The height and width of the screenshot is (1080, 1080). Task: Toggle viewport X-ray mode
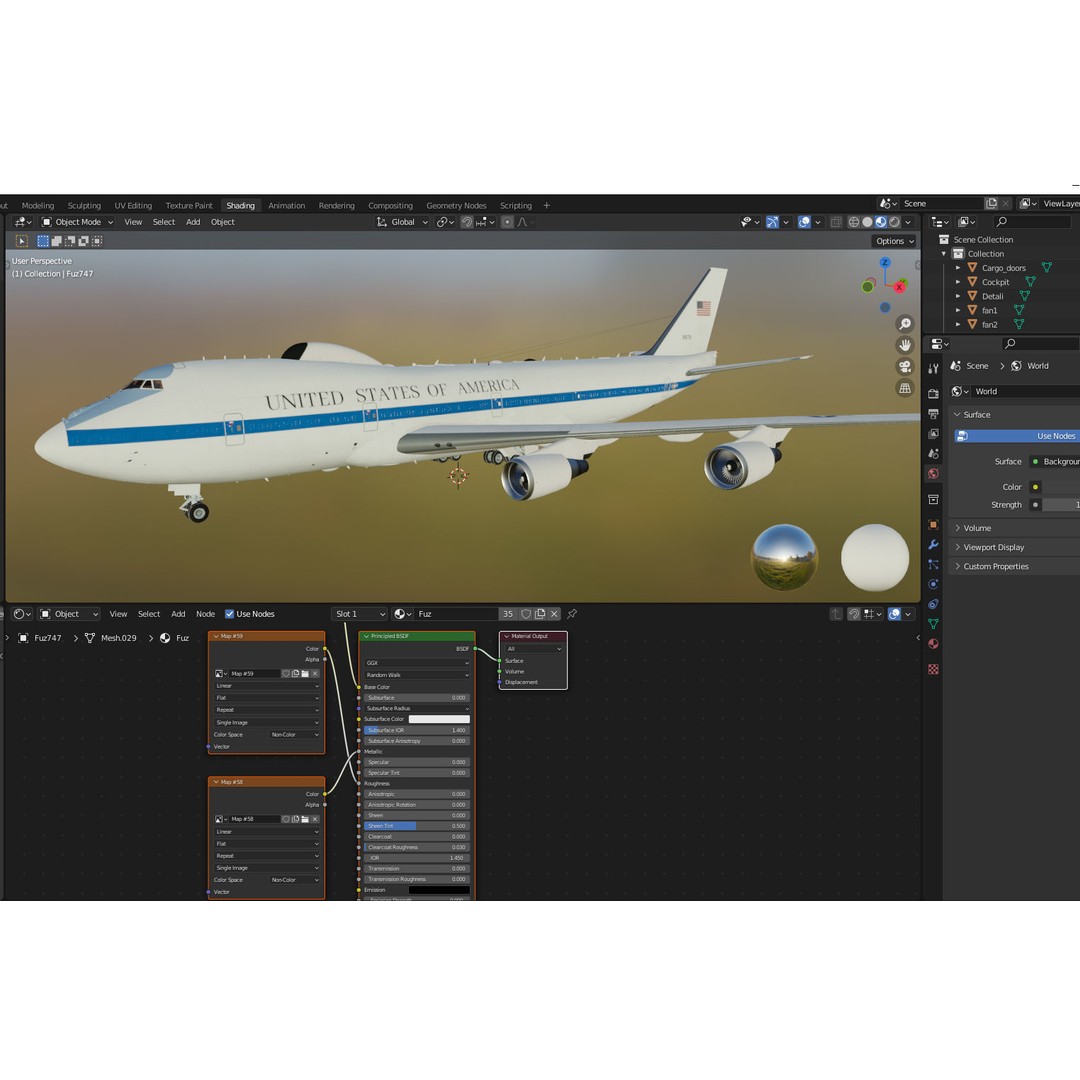835,222
